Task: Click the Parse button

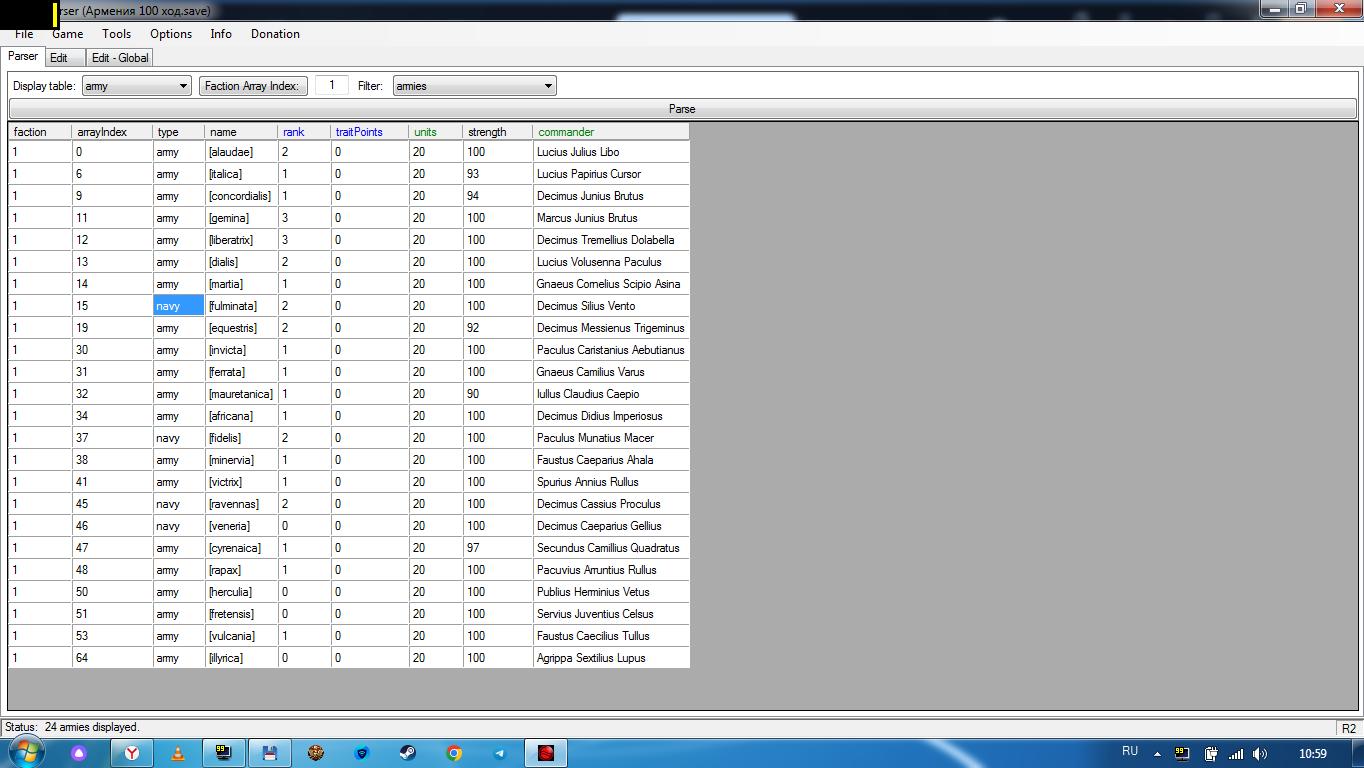Action: click(682, 109)
